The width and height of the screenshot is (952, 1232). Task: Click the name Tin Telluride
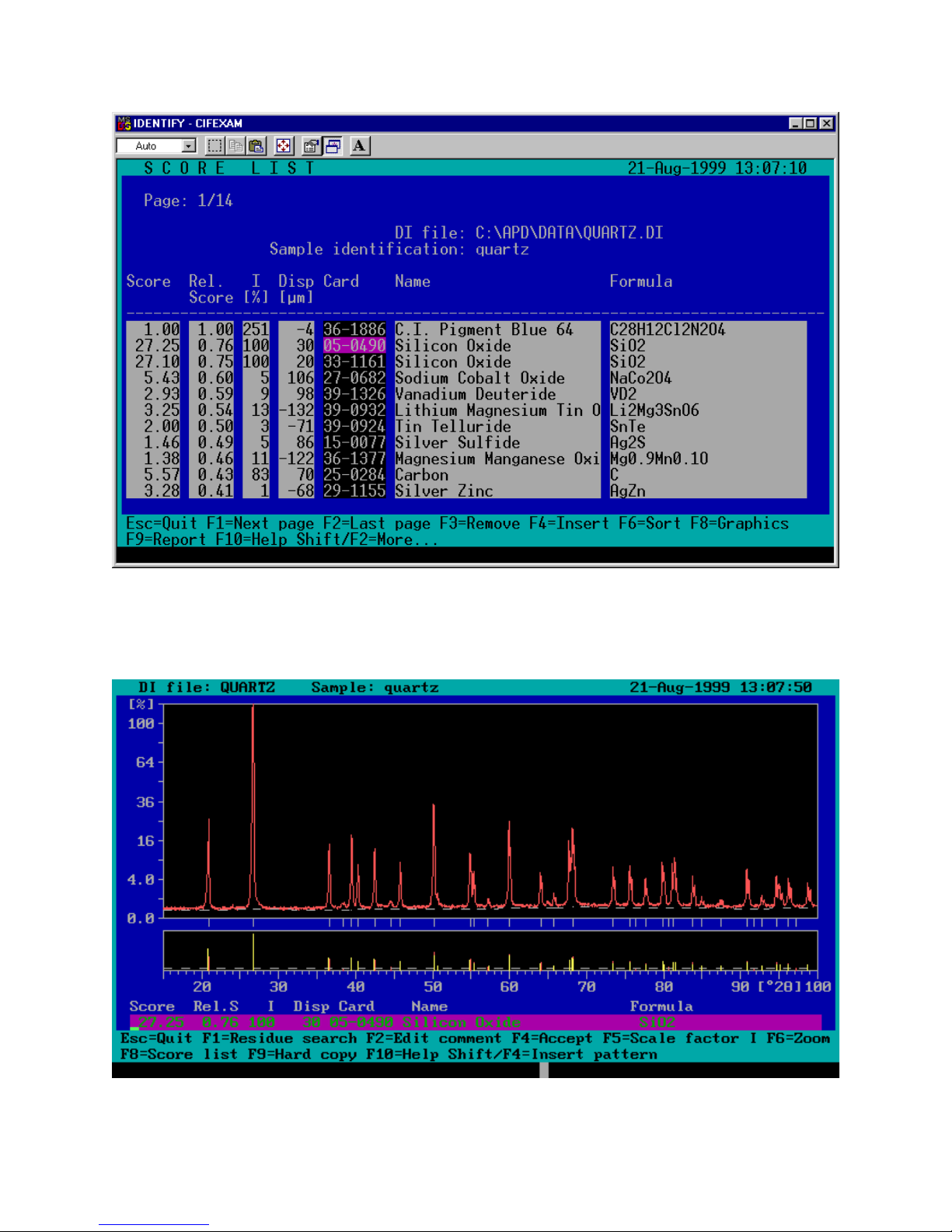pyautogui.click(x=453, y=427)
